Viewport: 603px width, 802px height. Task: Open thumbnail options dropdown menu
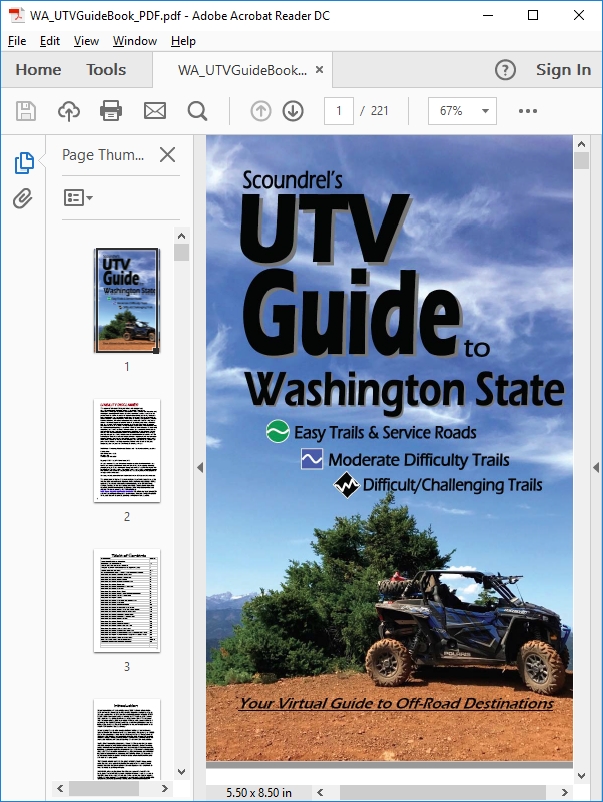(x=78, y=197)
